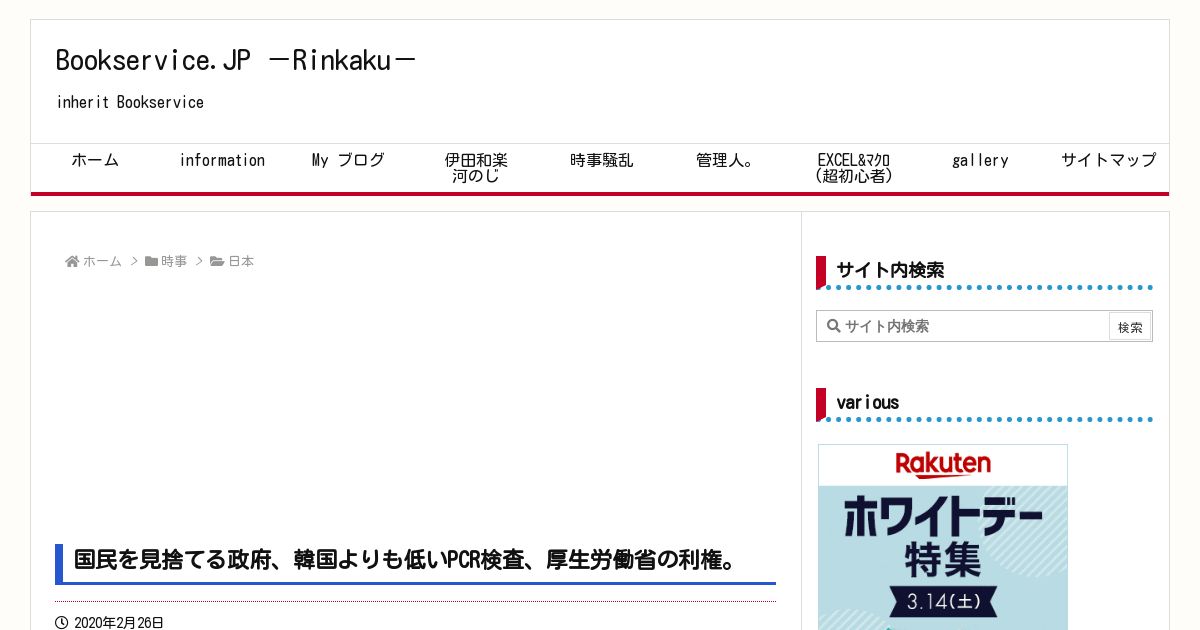Open the 日本 breadcrumb category
The image size is (1200, 630).
pyautogui.click(x=241, y=262)
